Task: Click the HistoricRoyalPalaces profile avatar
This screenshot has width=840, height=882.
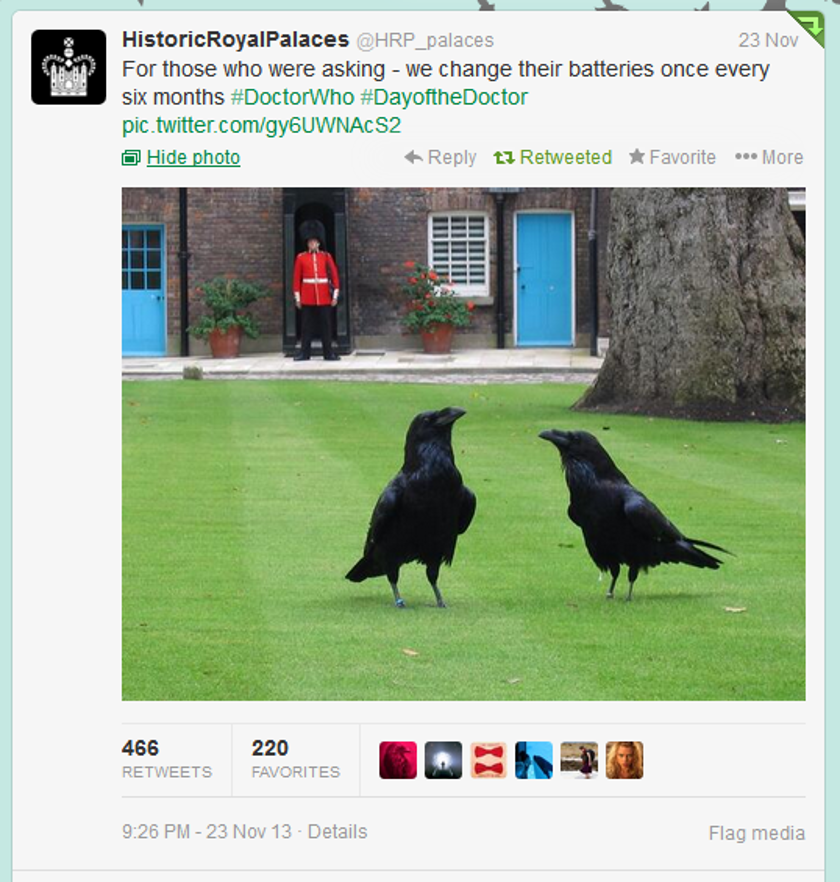Action: click(69, 67)
